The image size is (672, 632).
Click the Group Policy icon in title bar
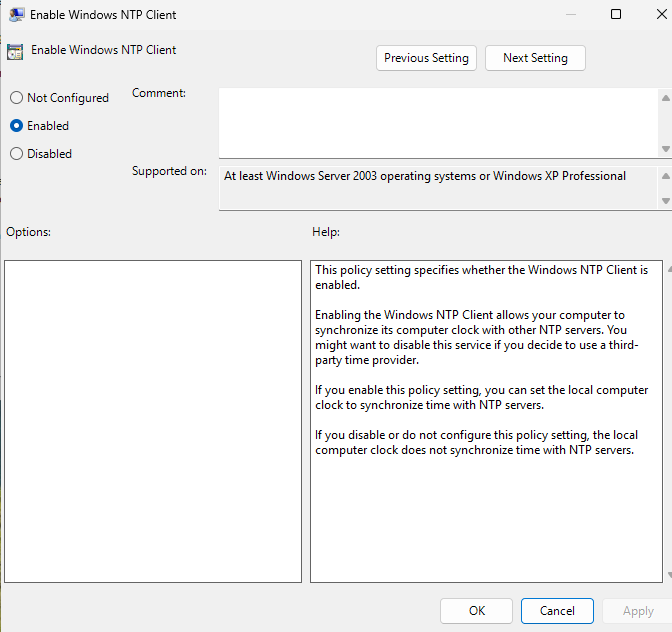pyautogui.click(x=16, y=15)
